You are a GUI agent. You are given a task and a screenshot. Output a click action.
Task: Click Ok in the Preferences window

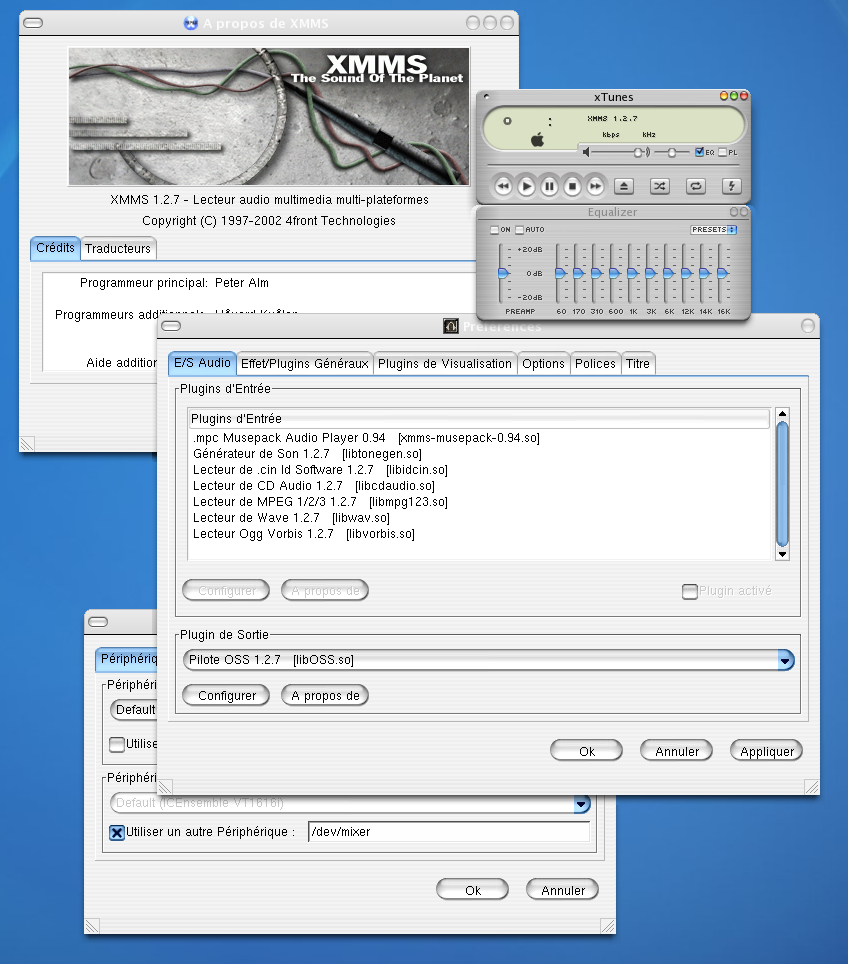pos(587,751)
